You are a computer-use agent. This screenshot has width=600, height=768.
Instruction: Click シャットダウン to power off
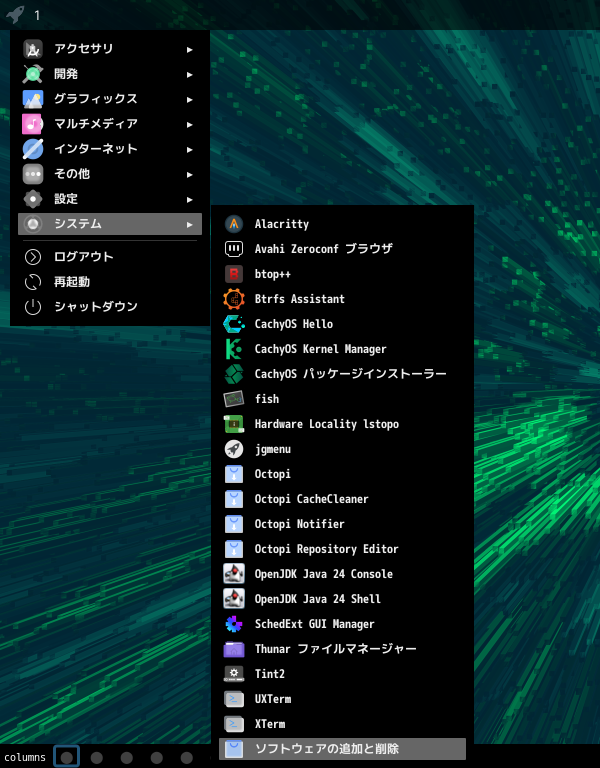click(110, 307)
